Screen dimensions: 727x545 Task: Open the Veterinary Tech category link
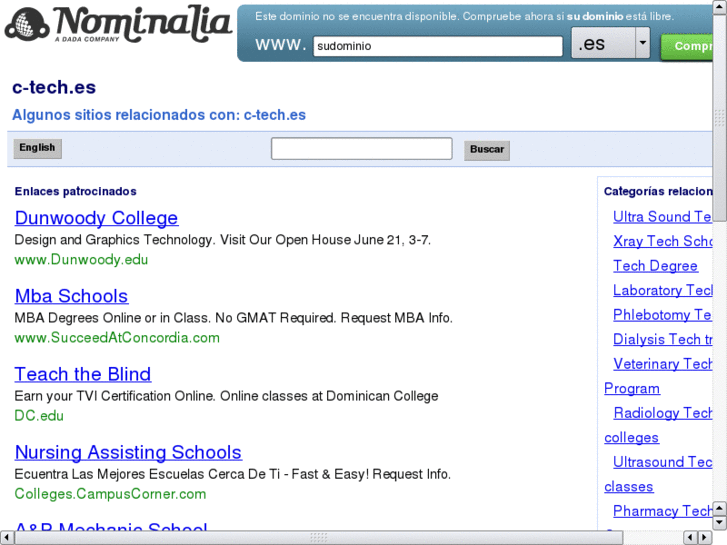click(662, 364)
